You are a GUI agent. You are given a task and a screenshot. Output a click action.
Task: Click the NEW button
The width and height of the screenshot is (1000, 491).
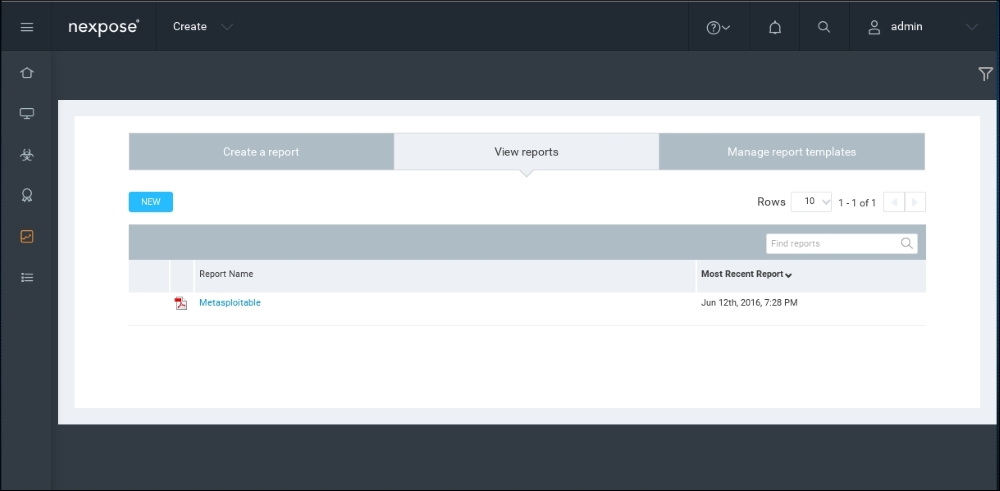[x=151, y=202]
